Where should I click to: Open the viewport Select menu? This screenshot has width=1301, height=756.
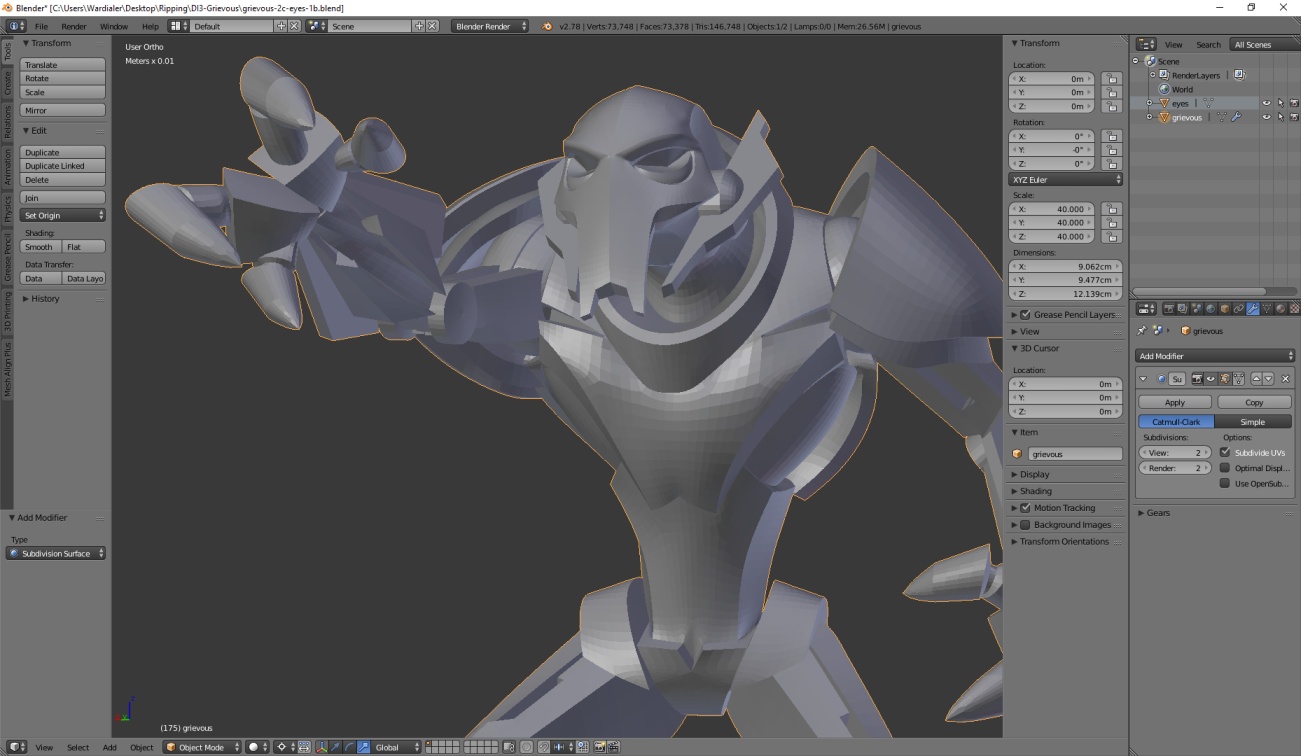tap(78, 747)
